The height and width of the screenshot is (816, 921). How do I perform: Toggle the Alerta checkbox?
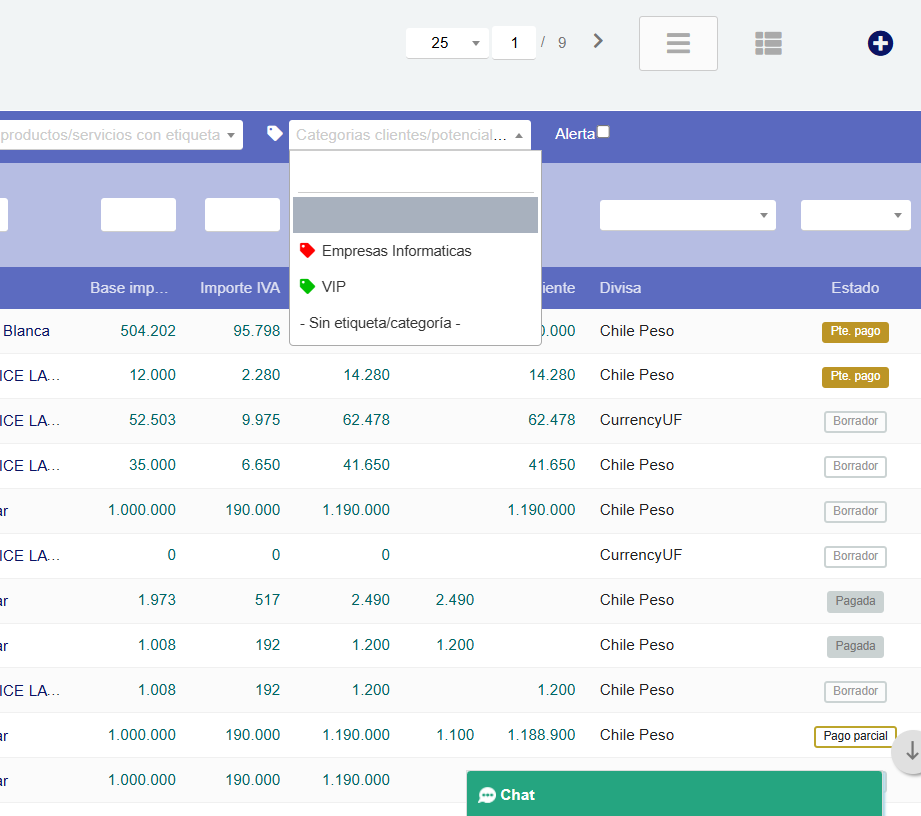click(603, 132)
